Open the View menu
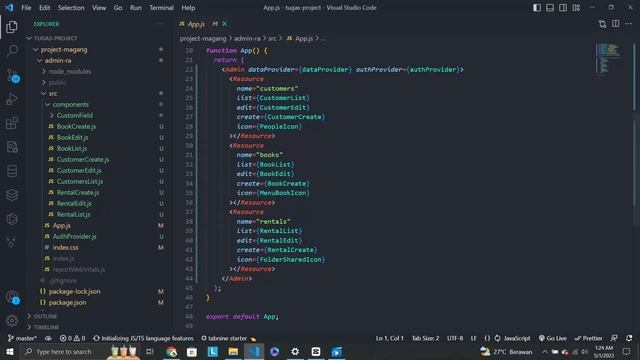Image resolution: width=640 pixels, height=360 pixels. pyautogui.click(x=99, y=8)
